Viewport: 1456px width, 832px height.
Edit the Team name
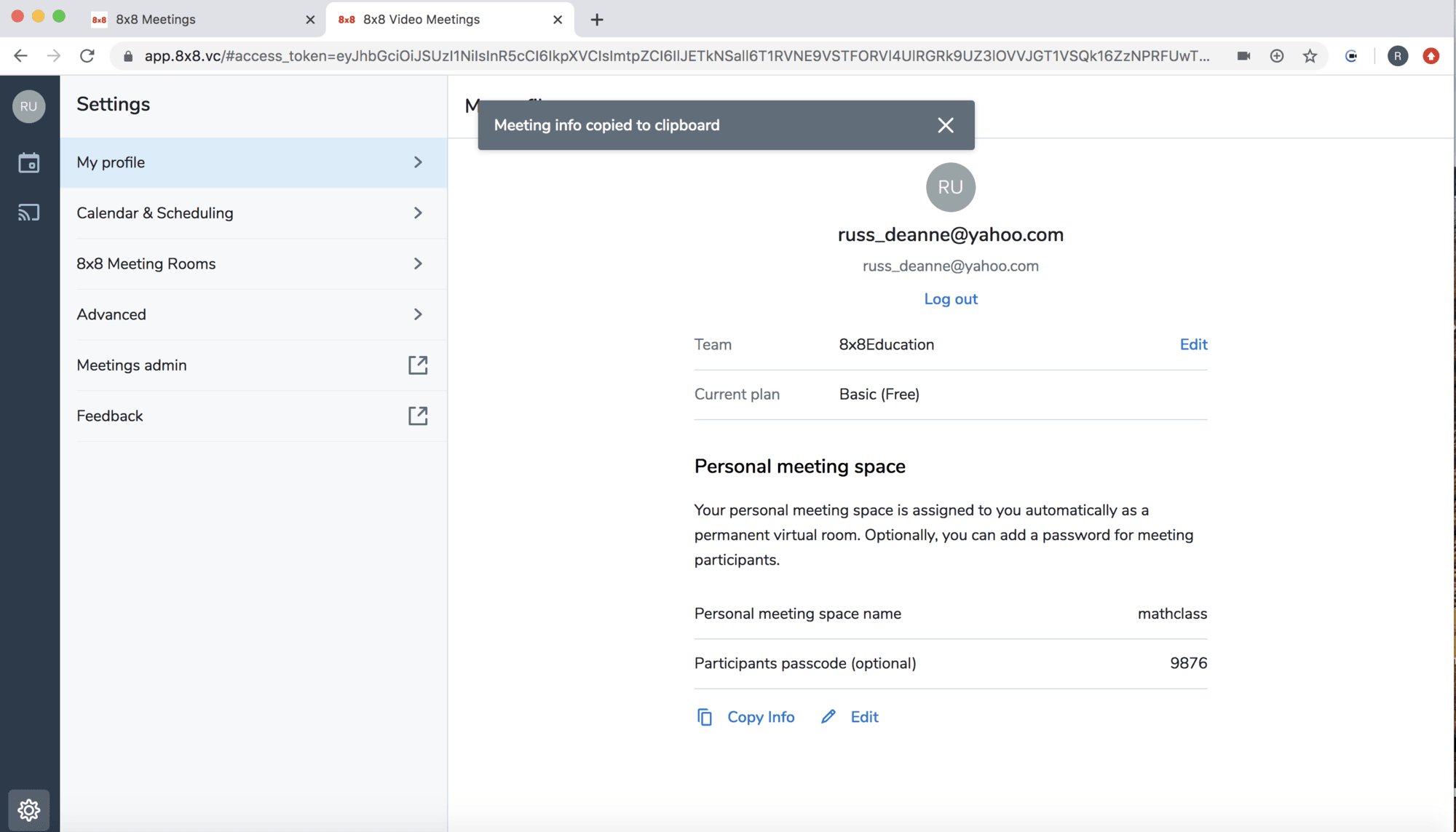[1192, 344]
